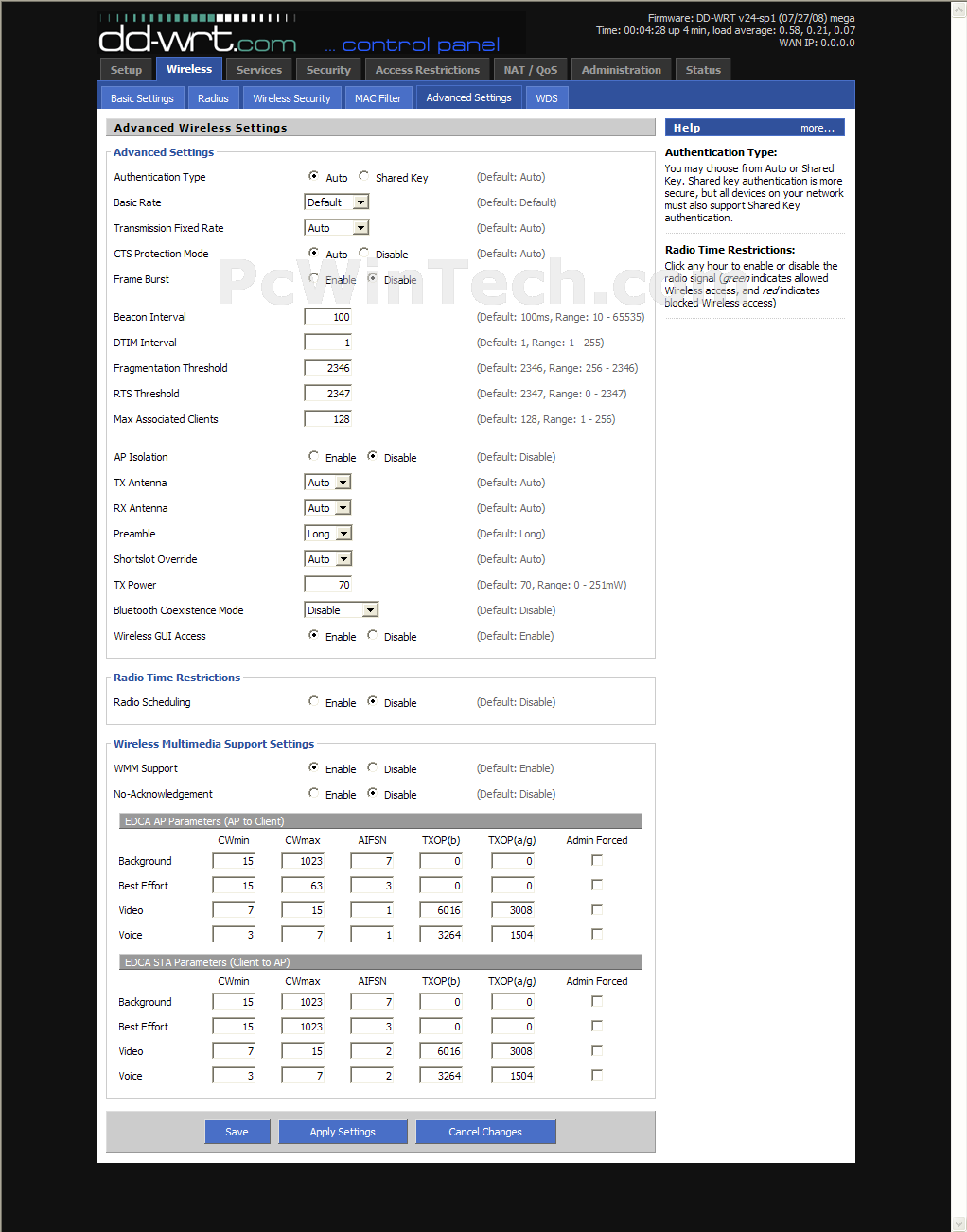Click the Beacon Interval field
The width and height of the screenshot is (967, 1232).
tap(328, 317)
